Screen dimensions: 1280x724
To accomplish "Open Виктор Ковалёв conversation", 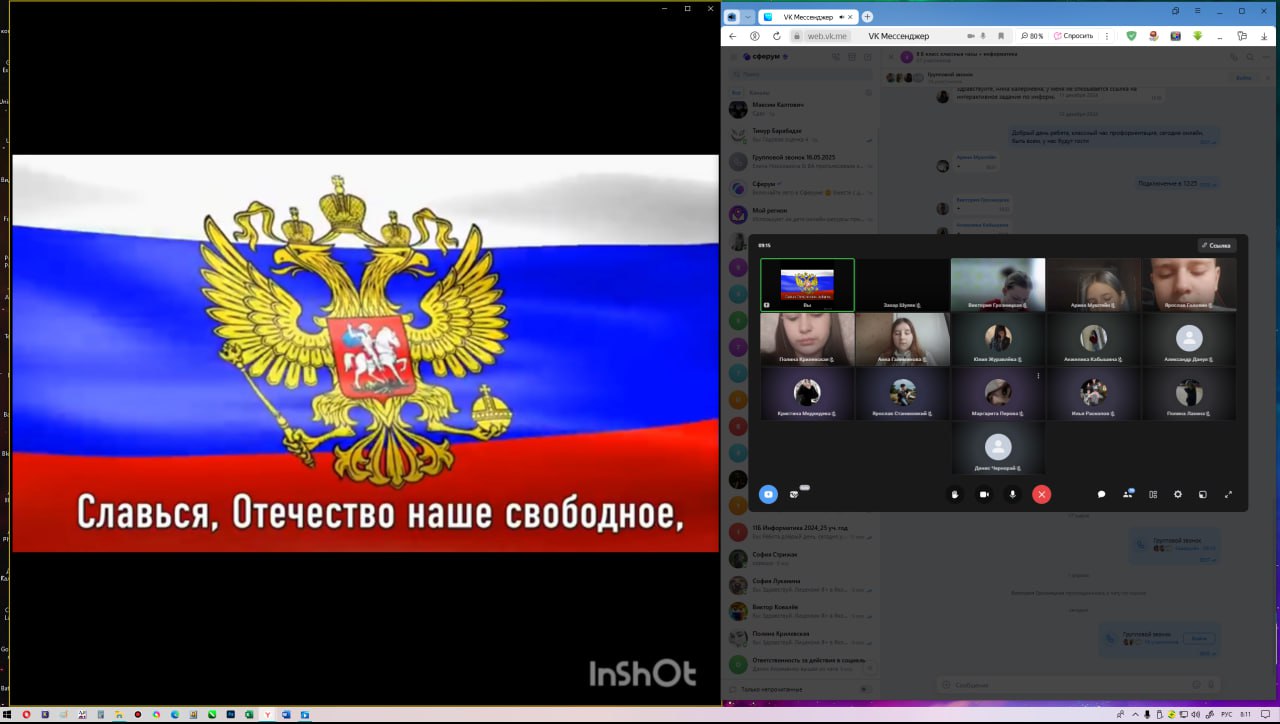I will click(800, 611).
